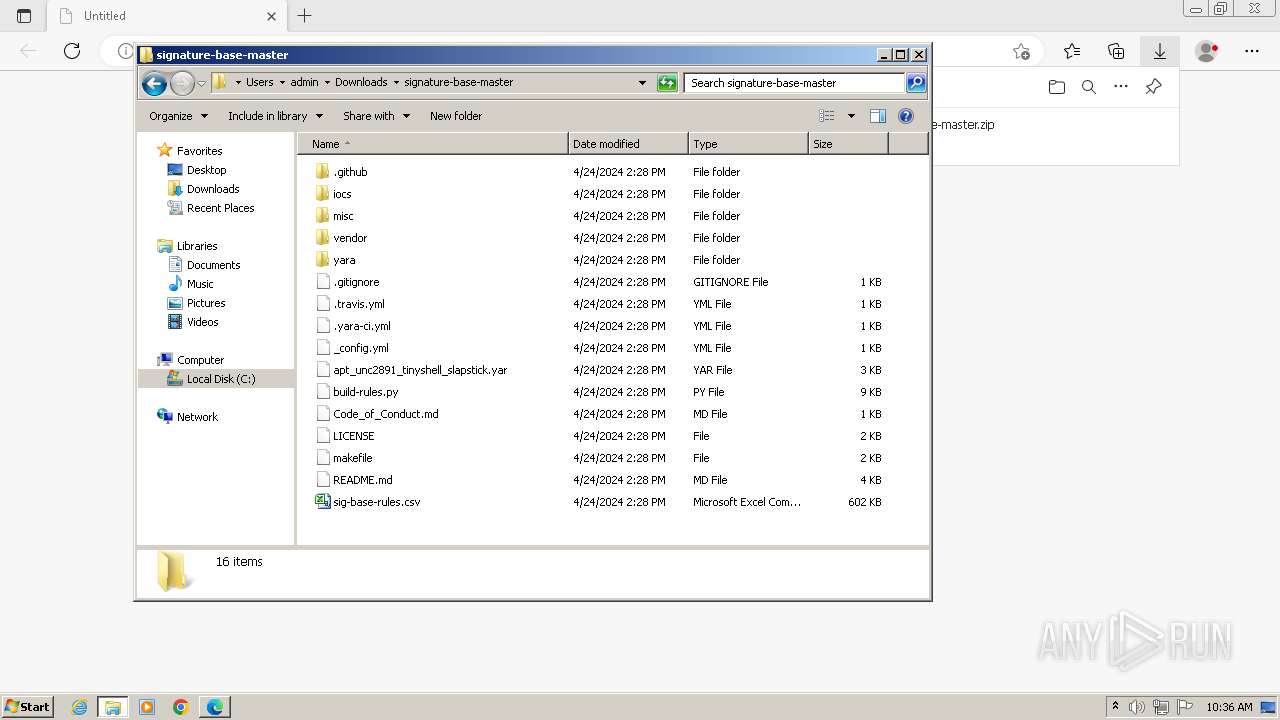Pin the Edge downloads panel
Screen dimensions: 1280x720
click(x=1153, y=87)
